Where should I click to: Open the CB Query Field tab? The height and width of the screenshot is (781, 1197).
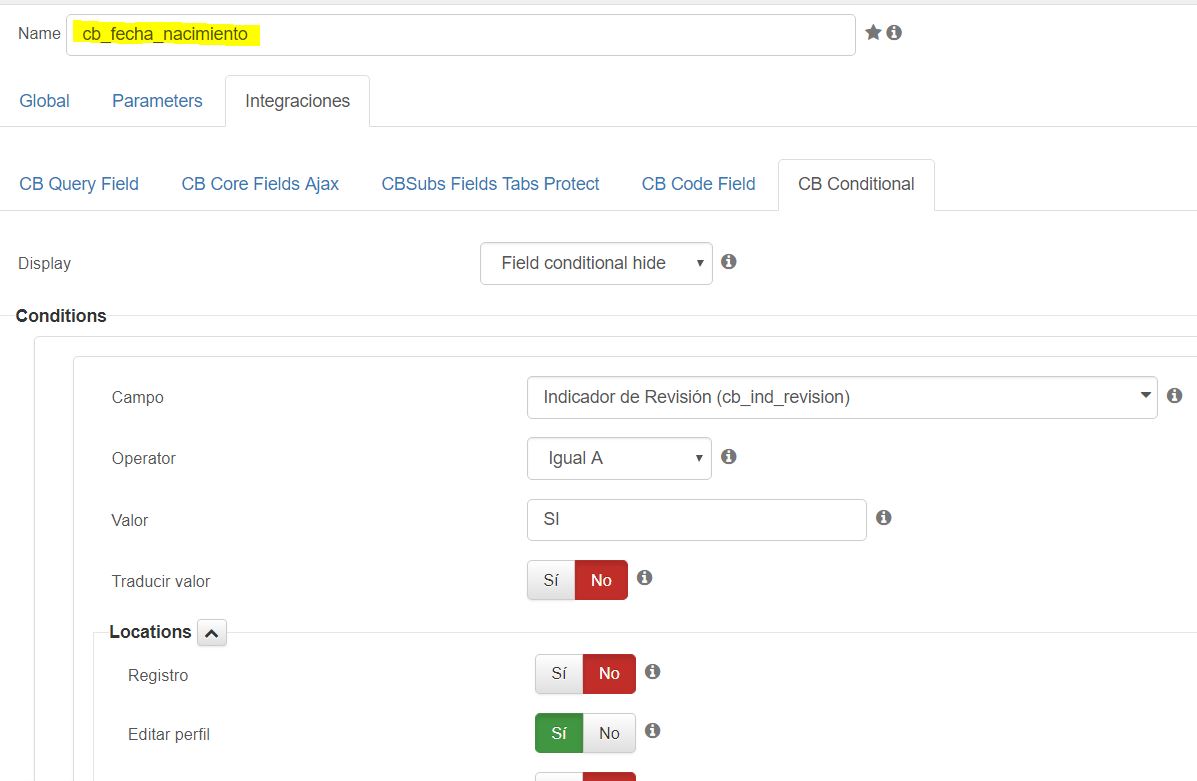pos(79,184)
